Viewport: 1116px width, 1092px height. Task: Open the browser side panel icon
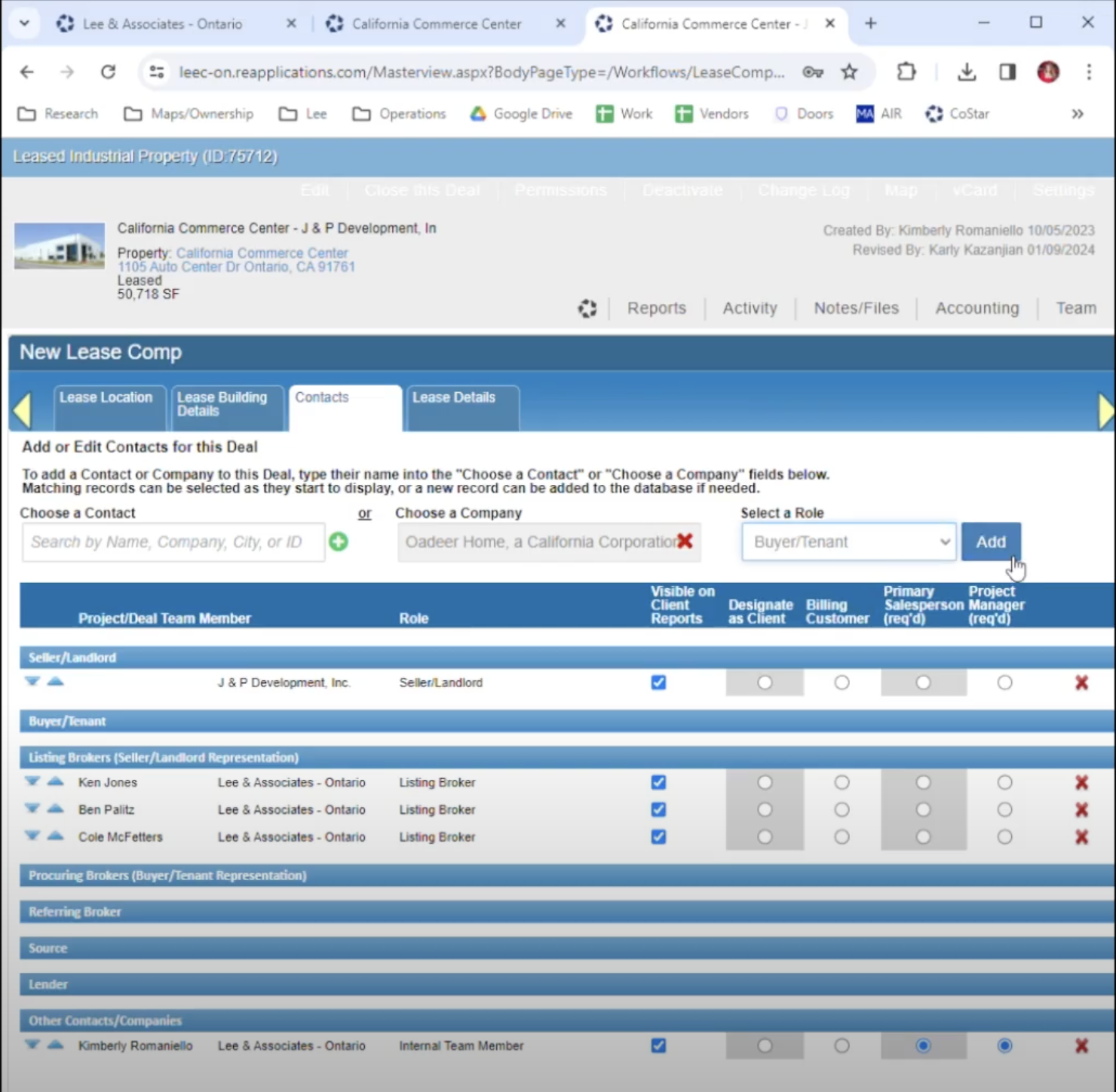point(1007,72)
